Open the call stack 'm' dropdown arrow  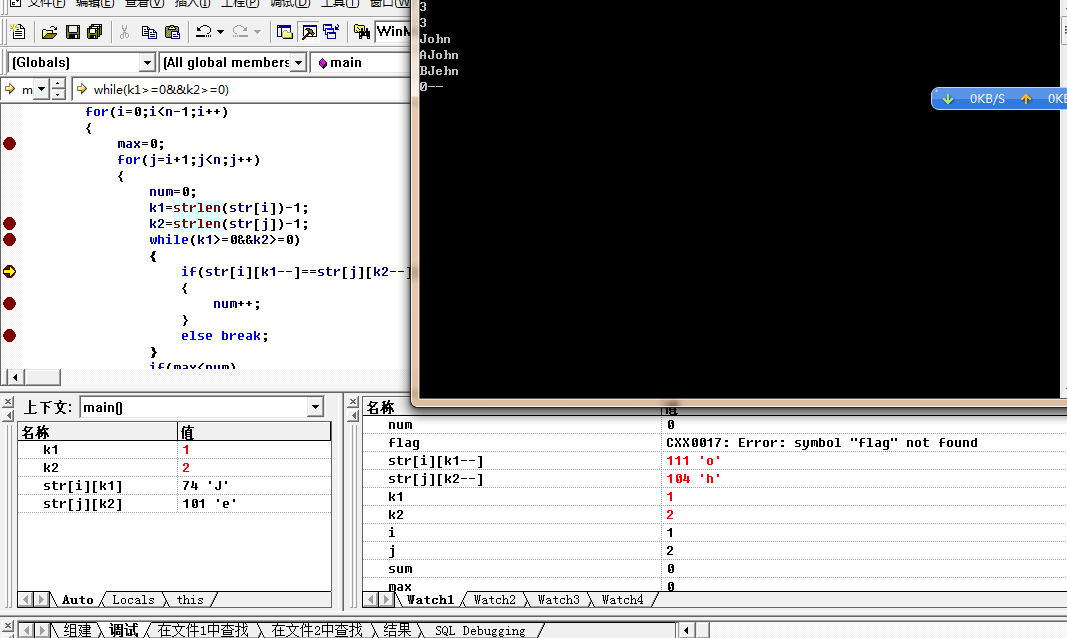[42, 89]
